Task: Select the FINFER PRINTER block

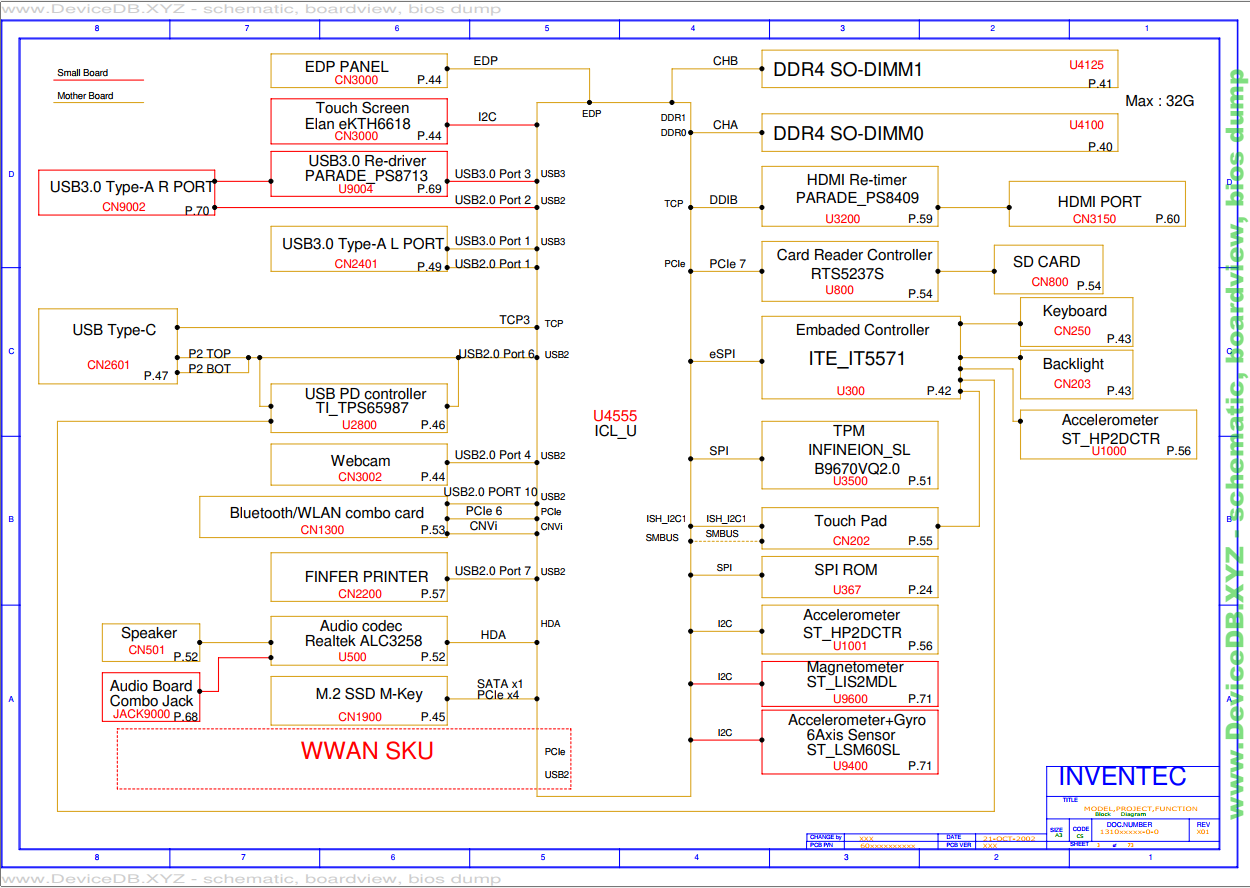Action: [359, 578]
